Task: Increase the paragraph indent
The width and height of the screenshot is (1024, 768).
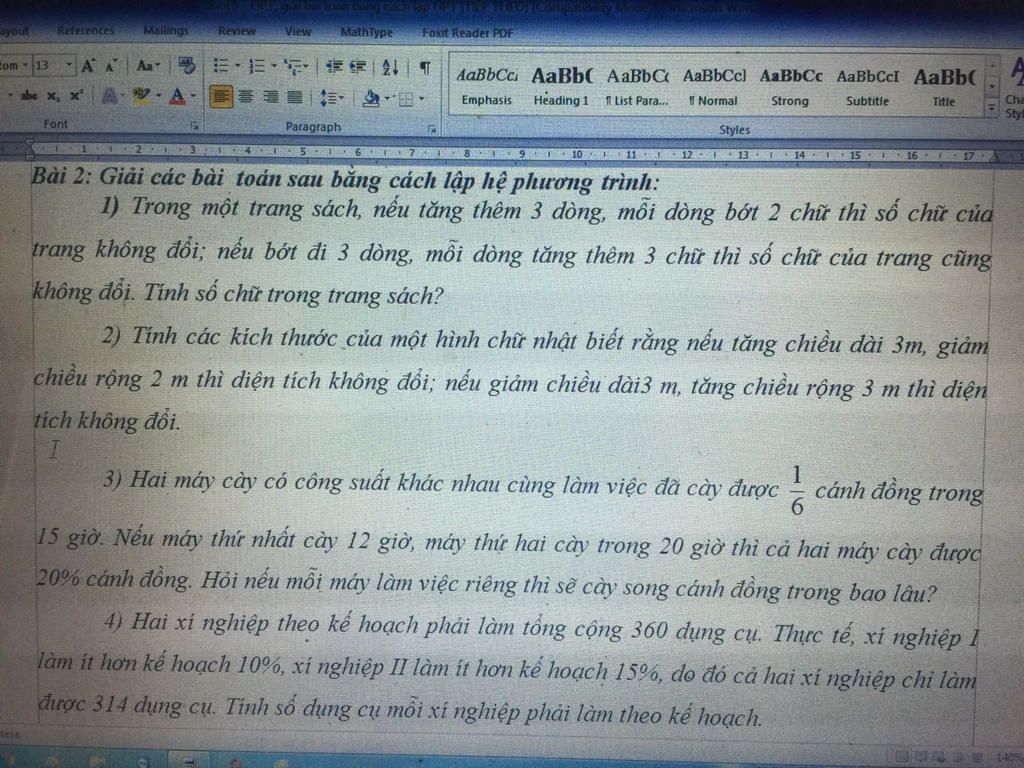Action: (x=358, y=67)
